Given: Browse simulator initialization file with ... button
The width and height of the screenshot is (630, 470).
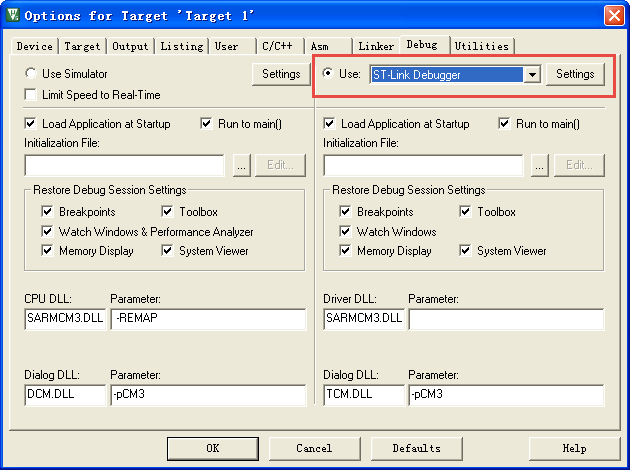Looking at the screenshot, I should [x=241, y=165].
